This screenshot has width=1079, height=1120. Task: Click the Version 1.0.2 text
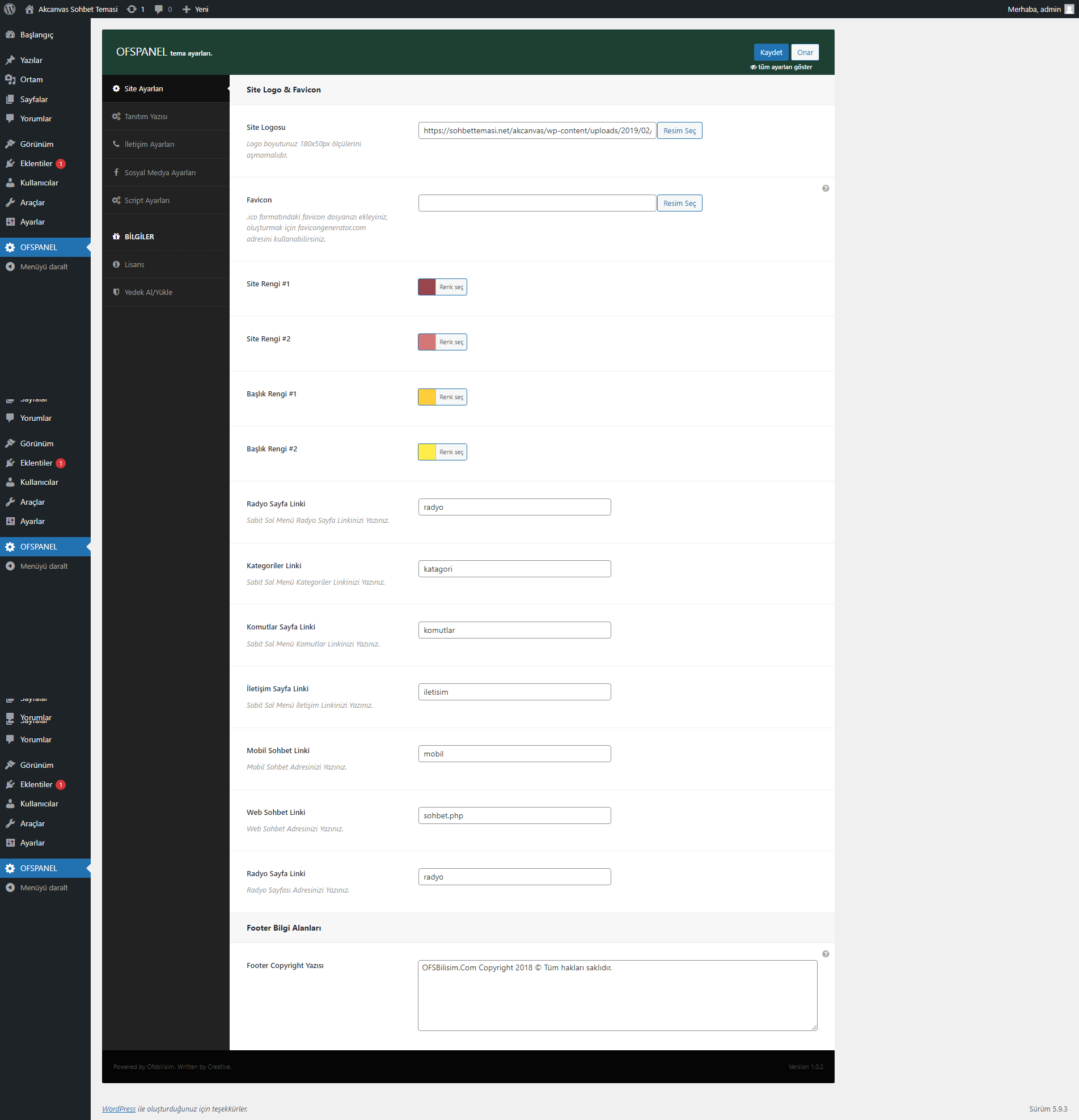coord(805,1067)
